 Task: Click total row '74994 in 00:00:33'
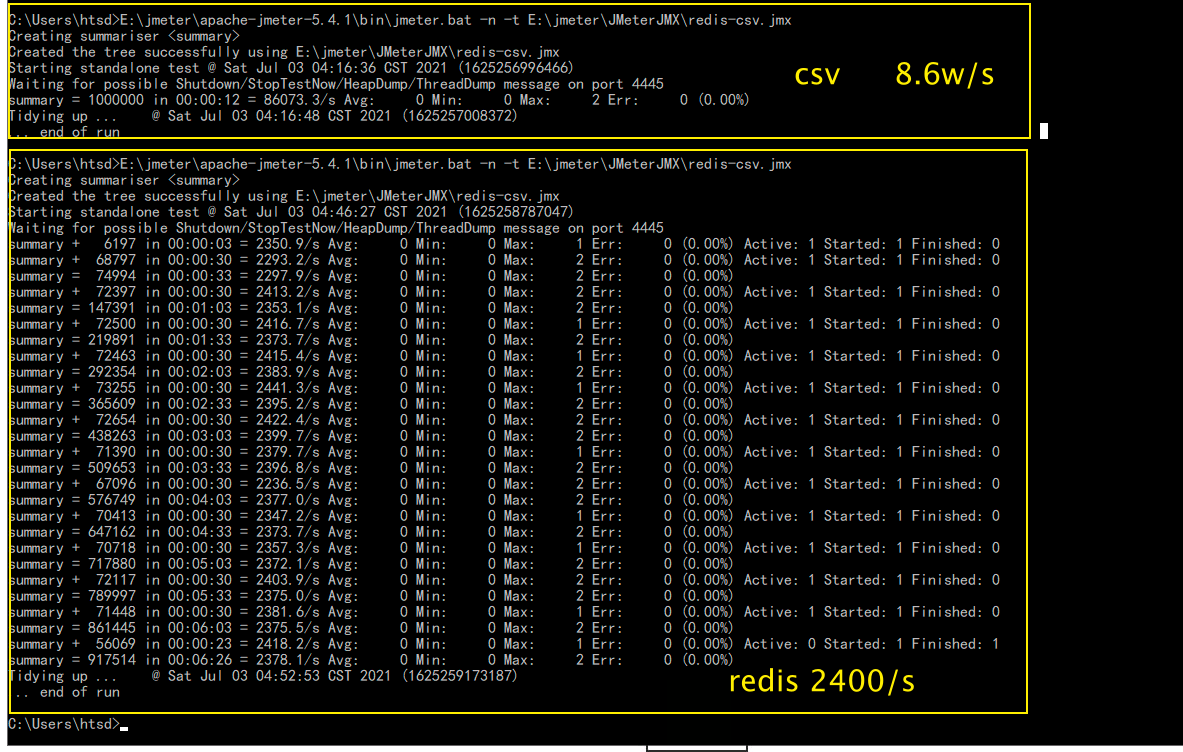tap(371, 276)
